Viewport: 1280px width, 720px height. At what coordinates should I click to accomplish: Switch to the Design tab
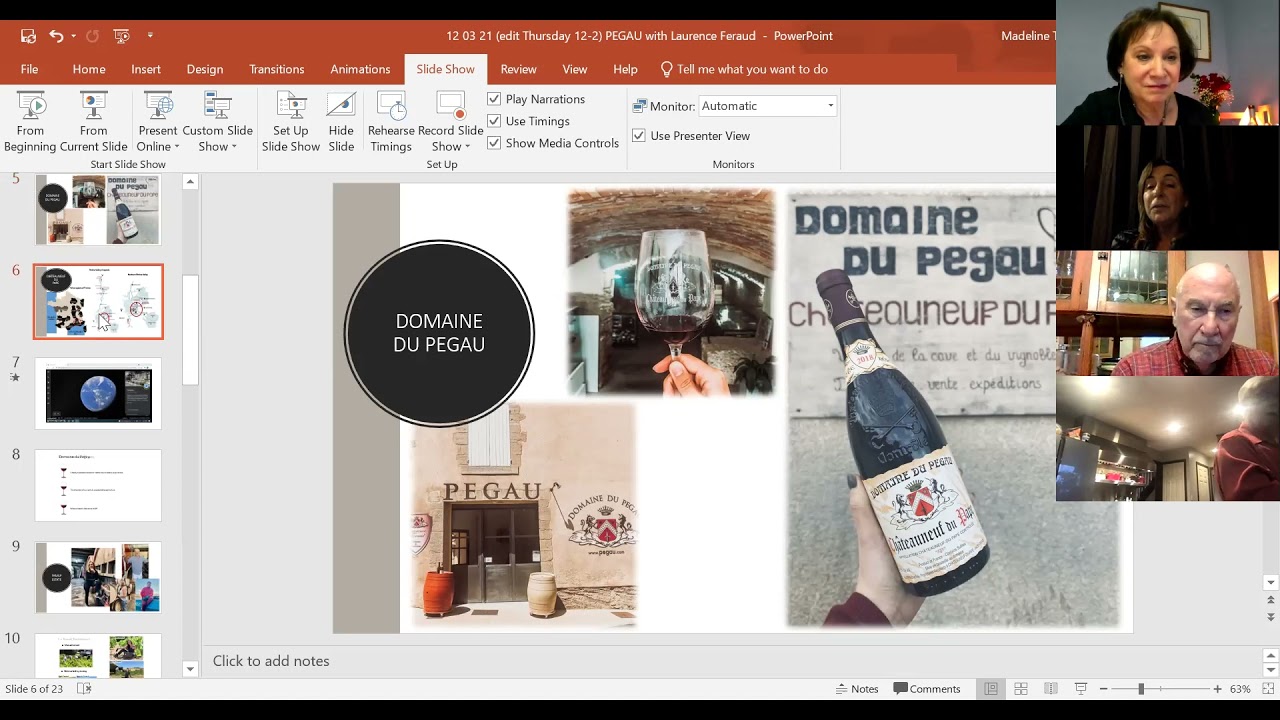[x=204, y=69]
